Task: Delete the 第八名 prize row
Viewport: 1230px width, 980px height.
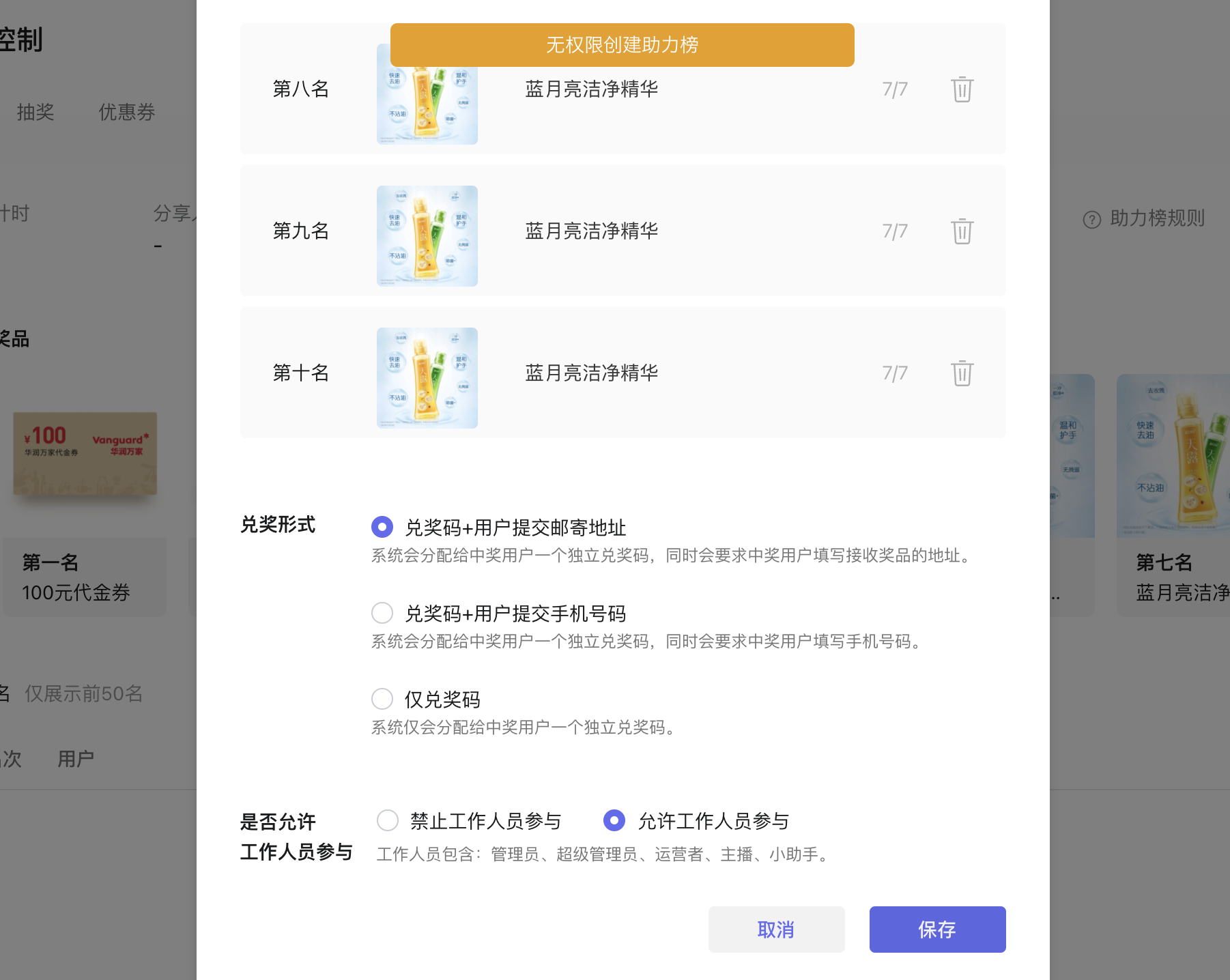Action: point(962,89)
